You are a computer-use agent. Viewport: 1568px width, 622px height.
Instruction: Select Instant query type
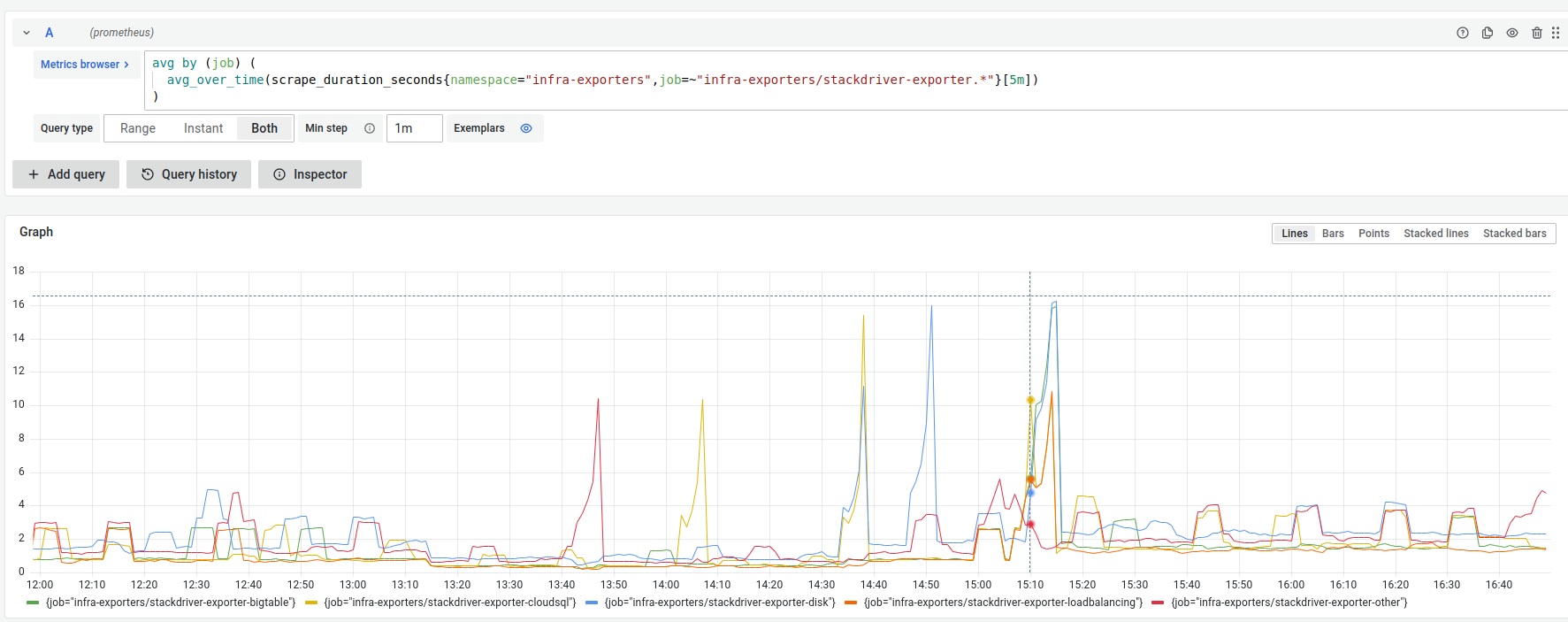click(x=203, y=128)
